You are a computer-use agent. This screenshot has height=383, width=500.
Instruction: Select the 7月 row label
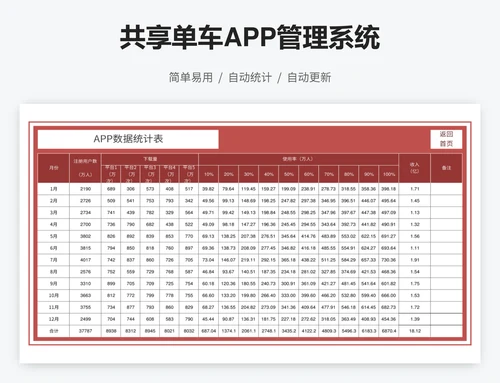pyautogui.click(x=53, y=260)
